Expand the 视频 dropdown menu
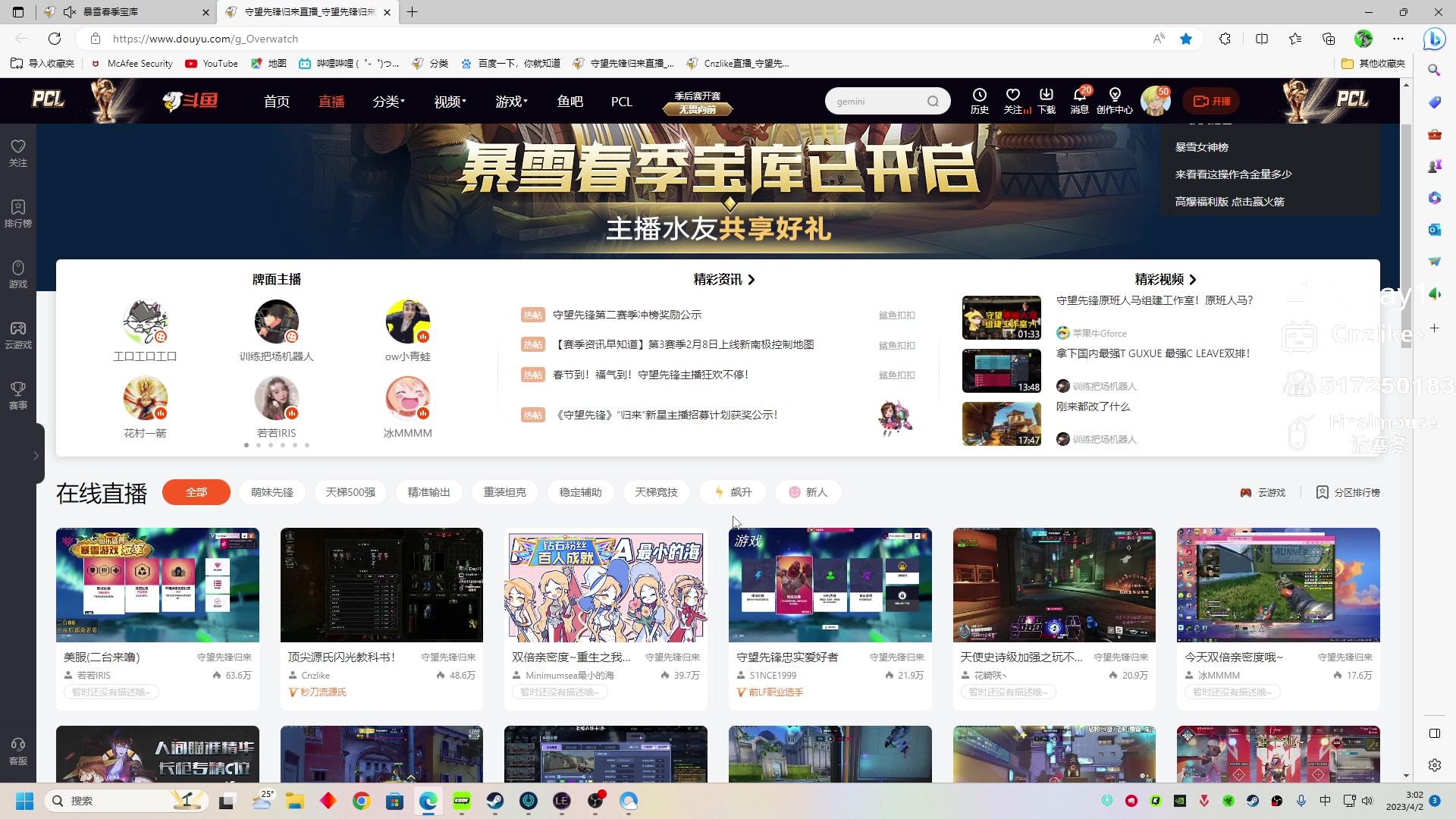 pos(449,101)
